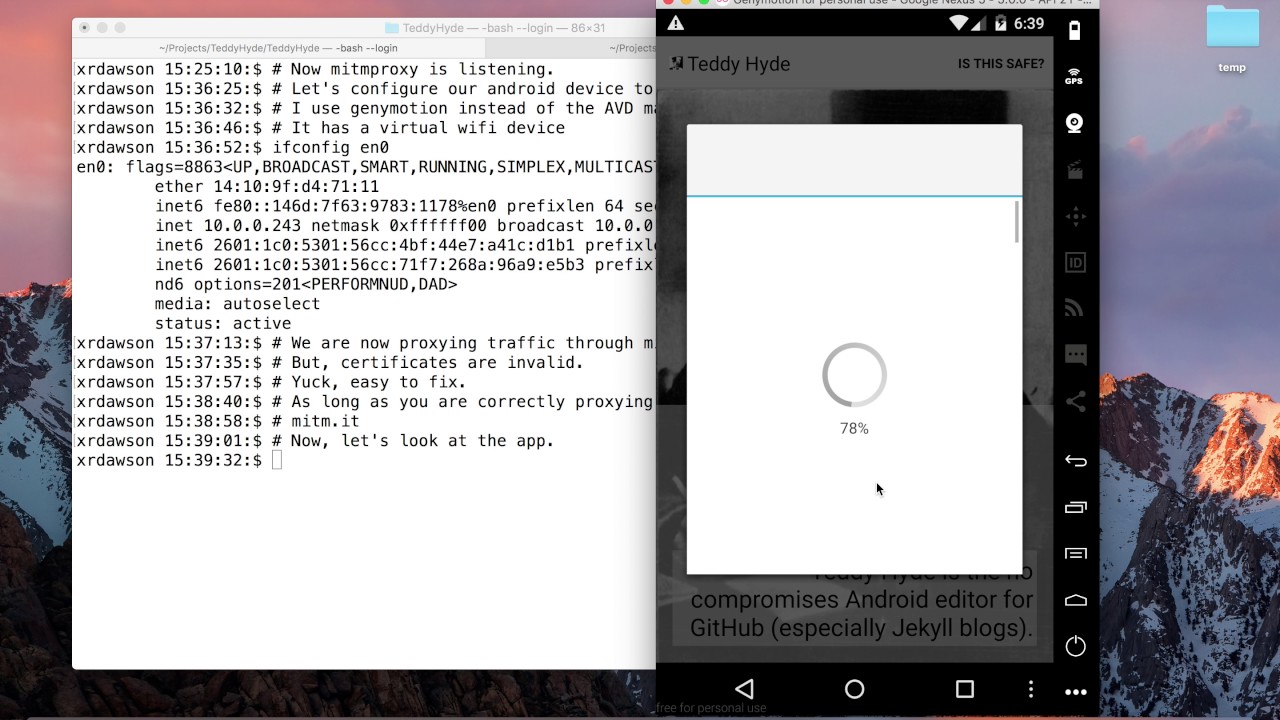Click the 'status: active' line in terminal
Image resolution: width=1280 pixels, height=720 pixels.
pyautogui.click(x=223, y=323)
